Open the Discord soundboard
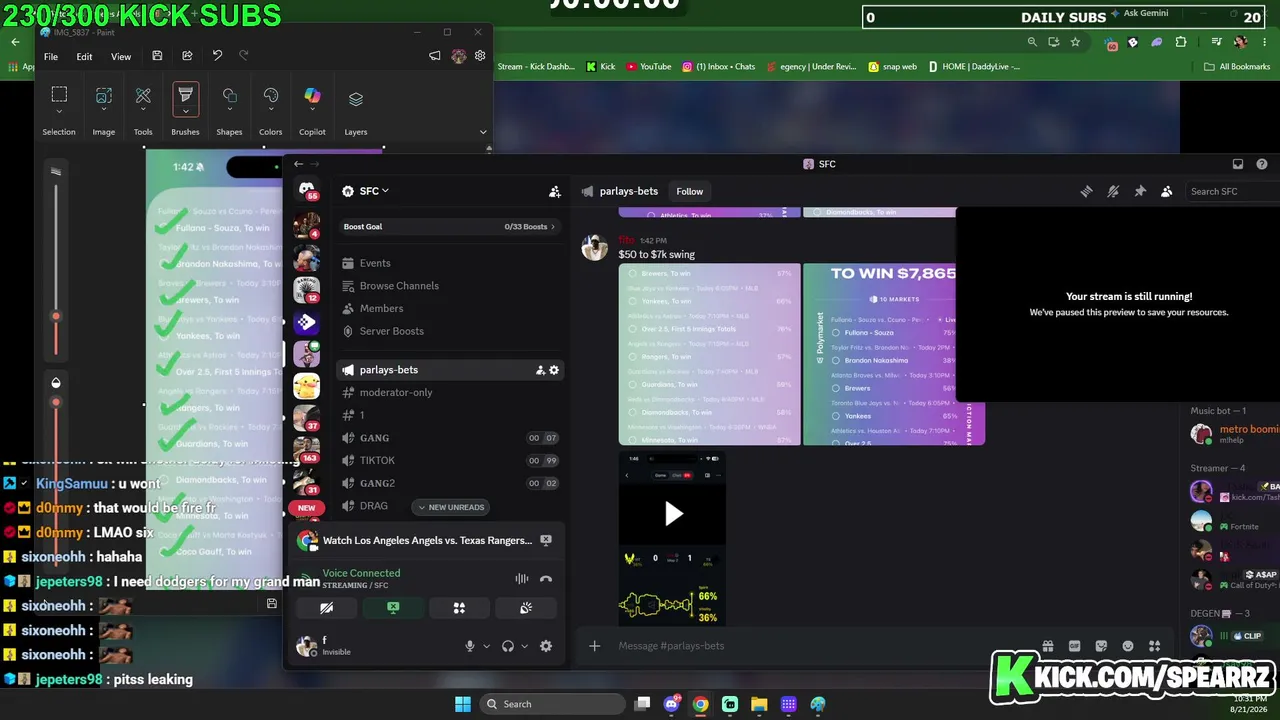This screenshot has width=1280, height=720. [526, 608]
